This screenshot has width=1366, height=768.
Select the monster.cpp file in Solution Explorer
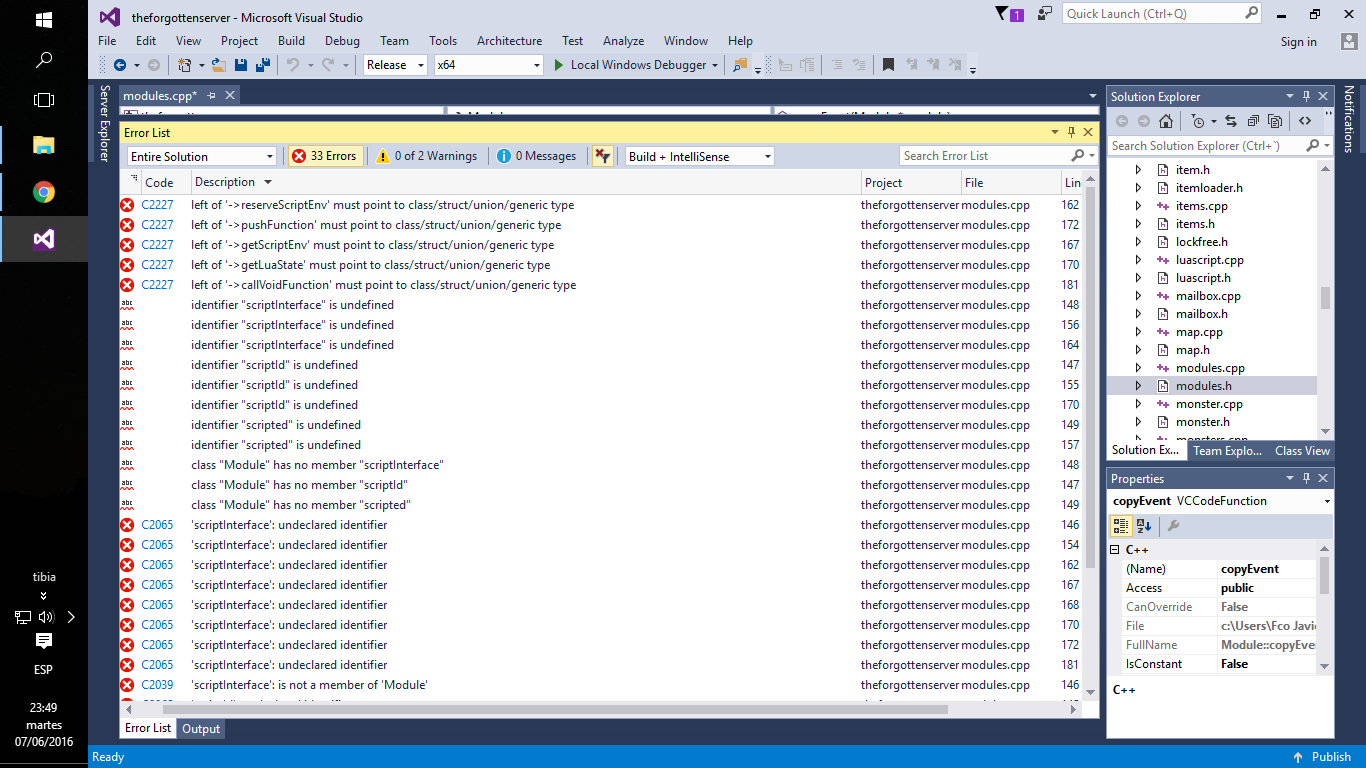(x=1209, y=404)
